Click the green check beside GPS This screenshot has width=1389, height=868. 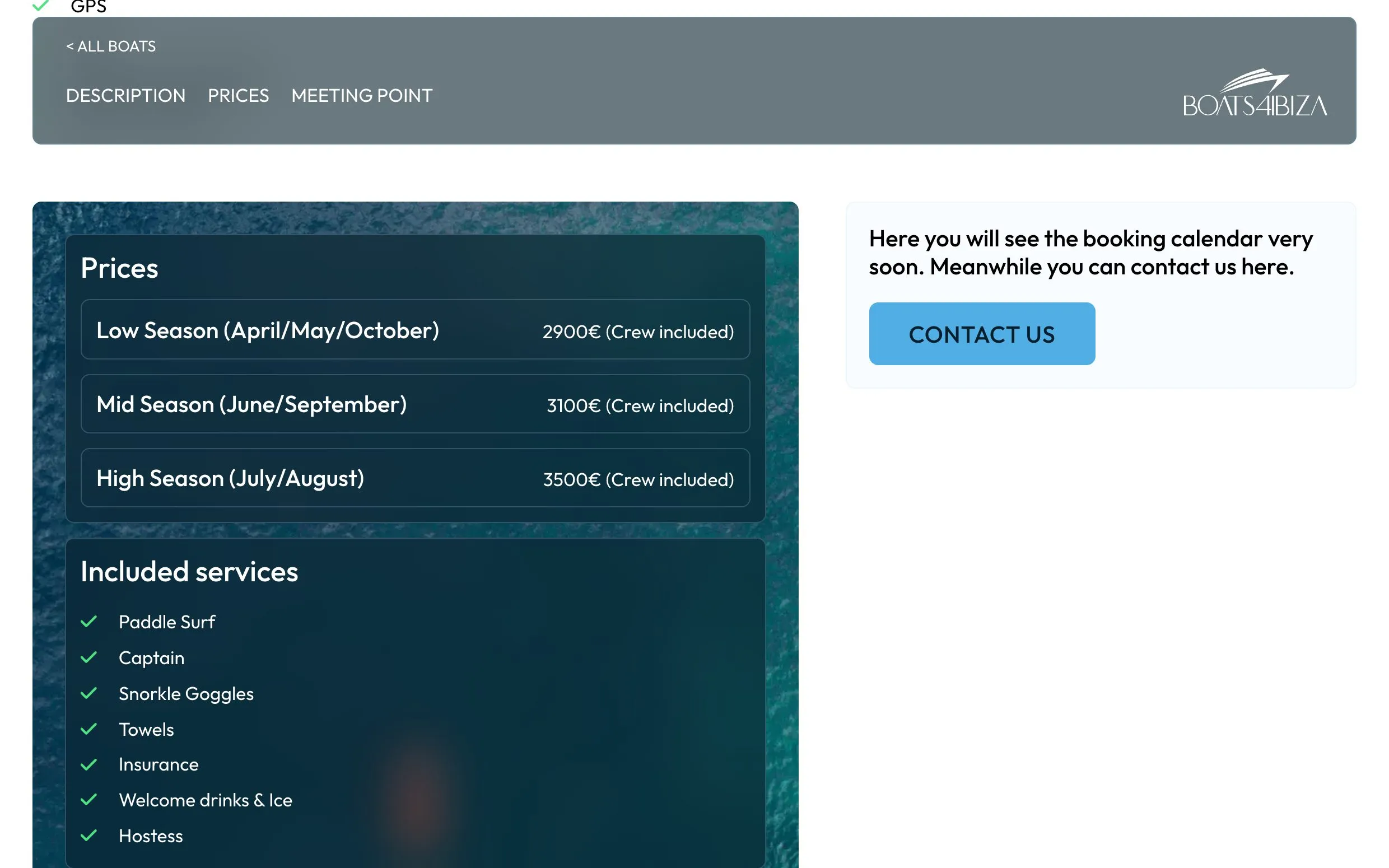(40, 6)
